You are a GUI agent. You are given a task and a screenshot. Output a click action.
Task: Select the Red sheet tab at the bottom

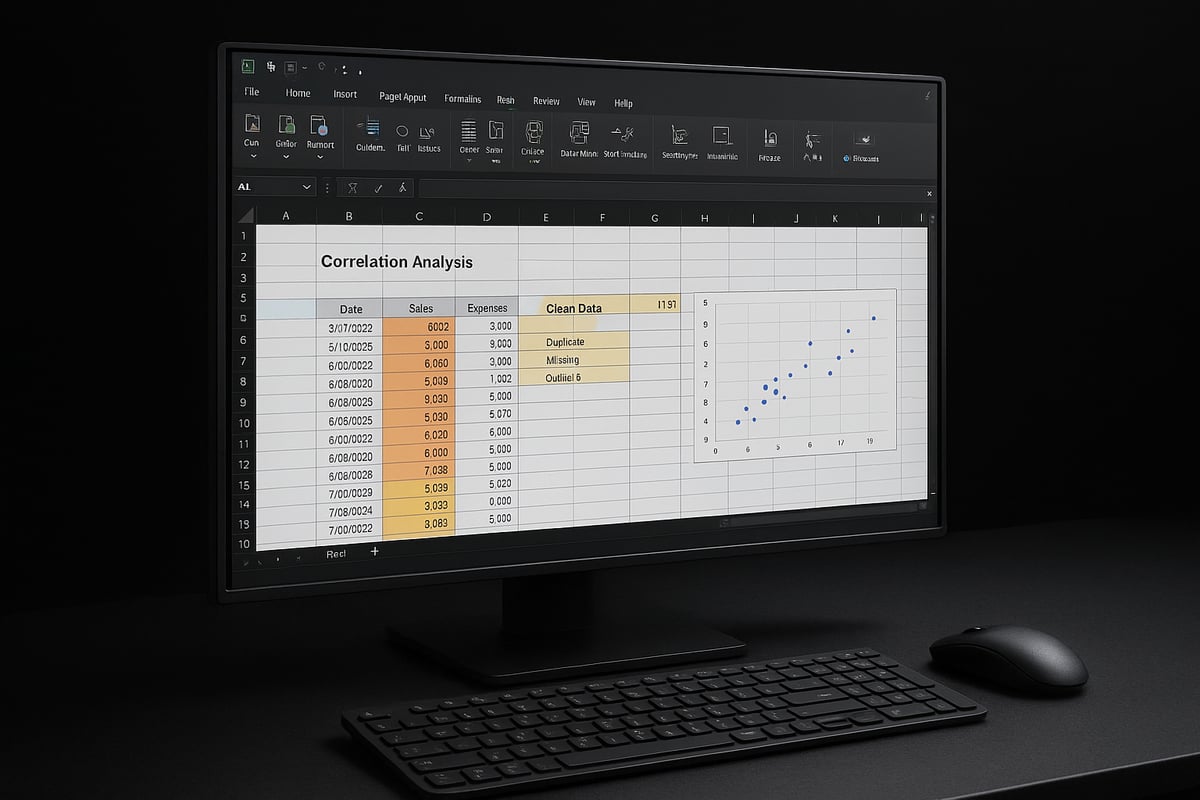[336, 553]
